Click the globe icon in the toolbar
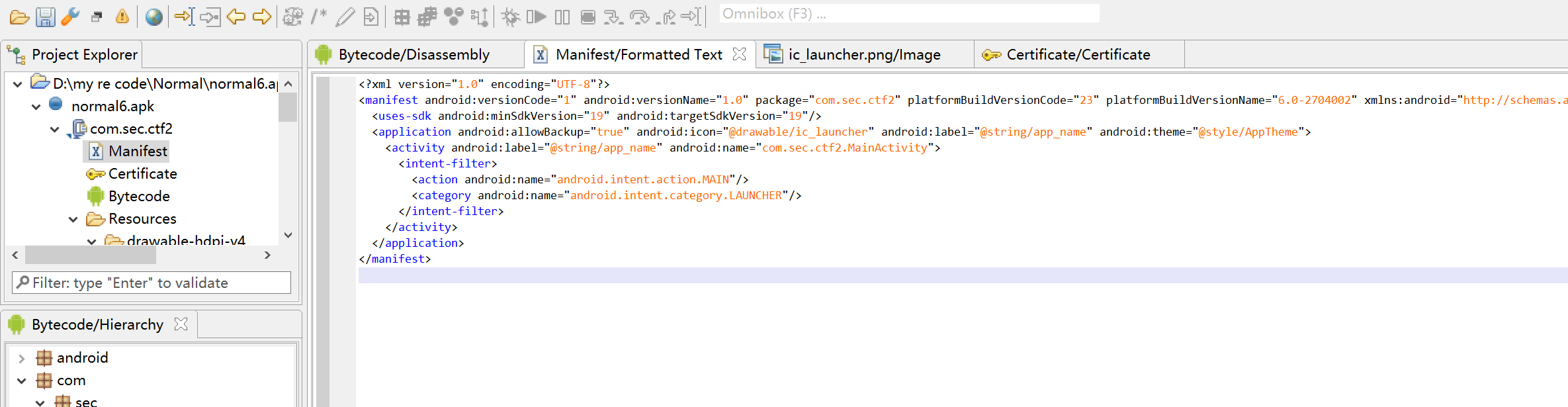1568x407 pixels. pos(153,17)
